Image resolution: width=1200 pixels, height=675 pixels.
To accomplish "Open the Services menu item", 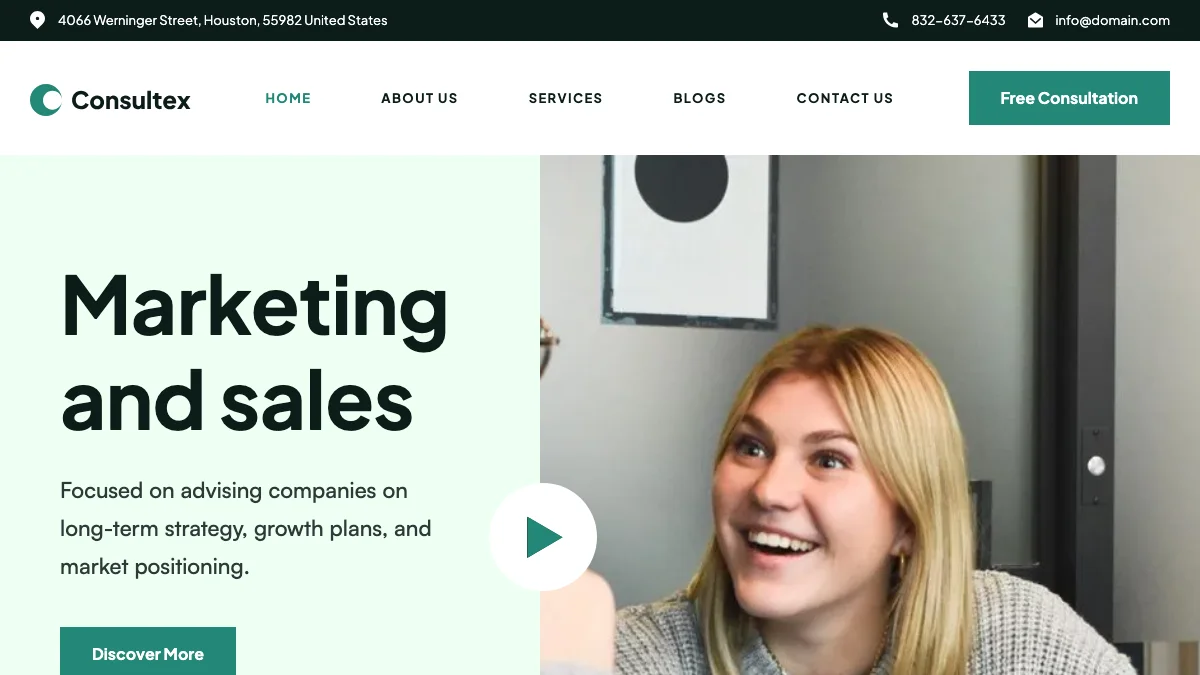I will (x=565, y=98).
